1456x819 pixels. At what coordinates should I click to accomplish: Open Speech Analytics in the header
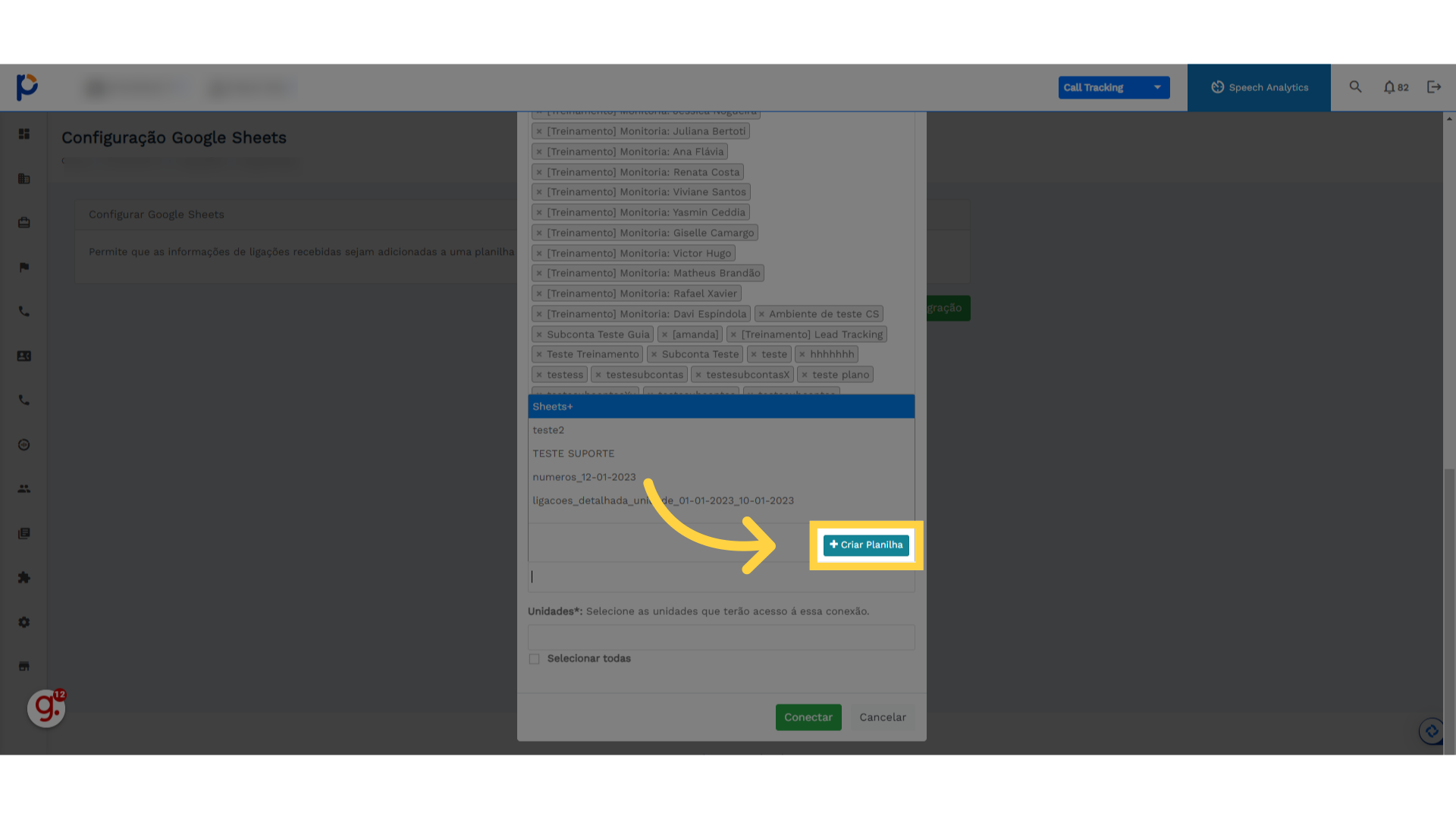click(x=1259, y=87)
